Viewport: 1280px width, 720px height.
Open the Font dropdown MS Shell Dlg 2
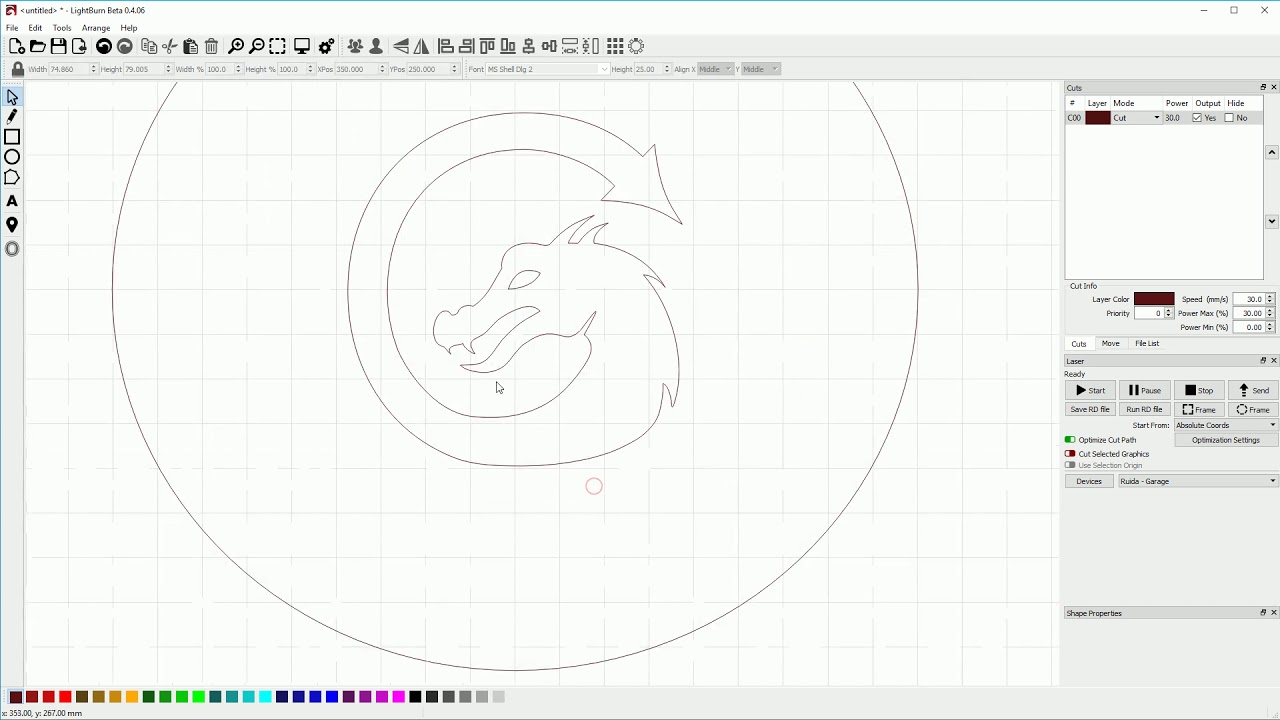click(547, 69)
